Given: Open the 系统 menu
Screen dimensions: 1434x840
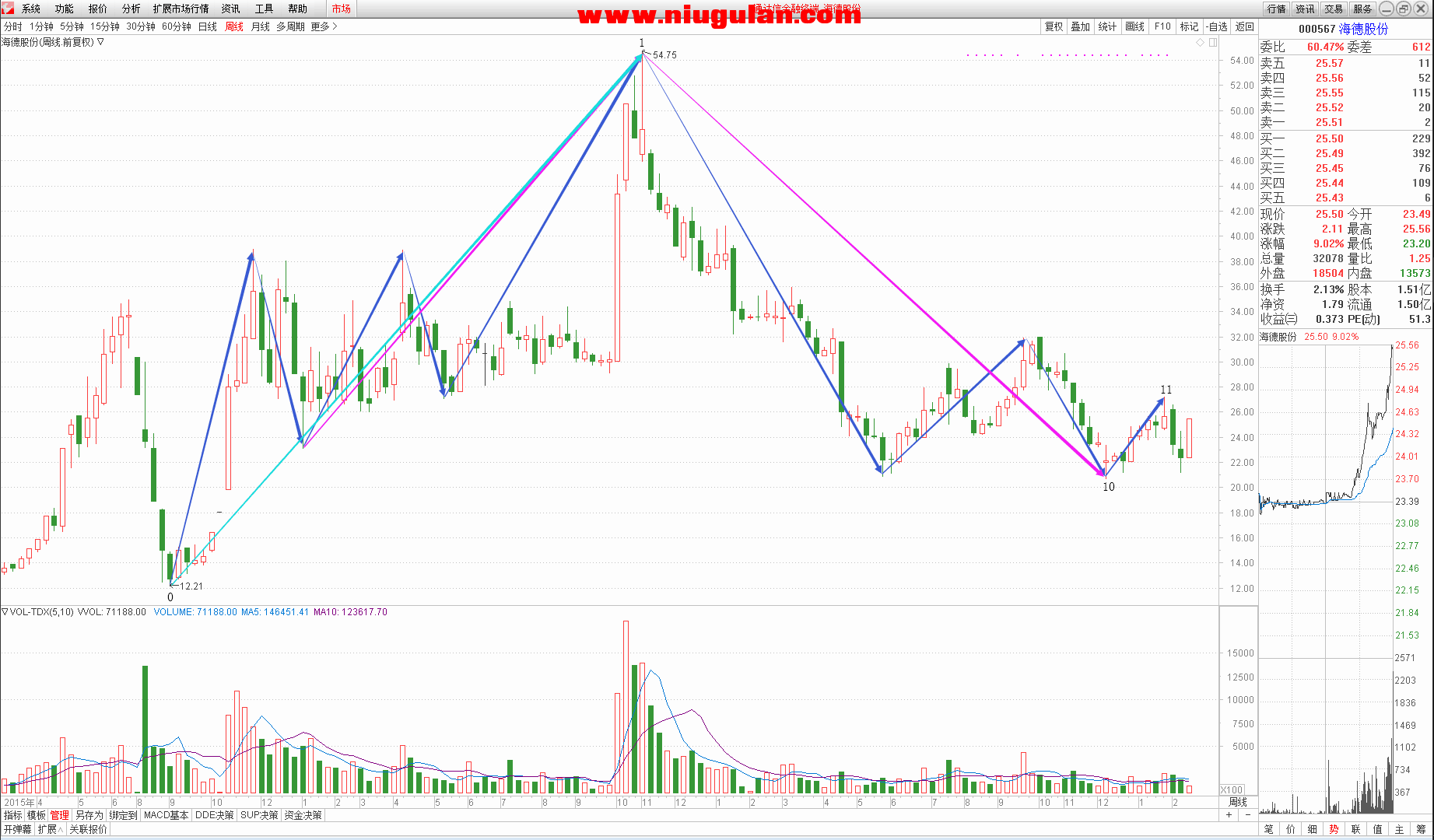Looking at the screenshot, I should [x=31, y=9].
